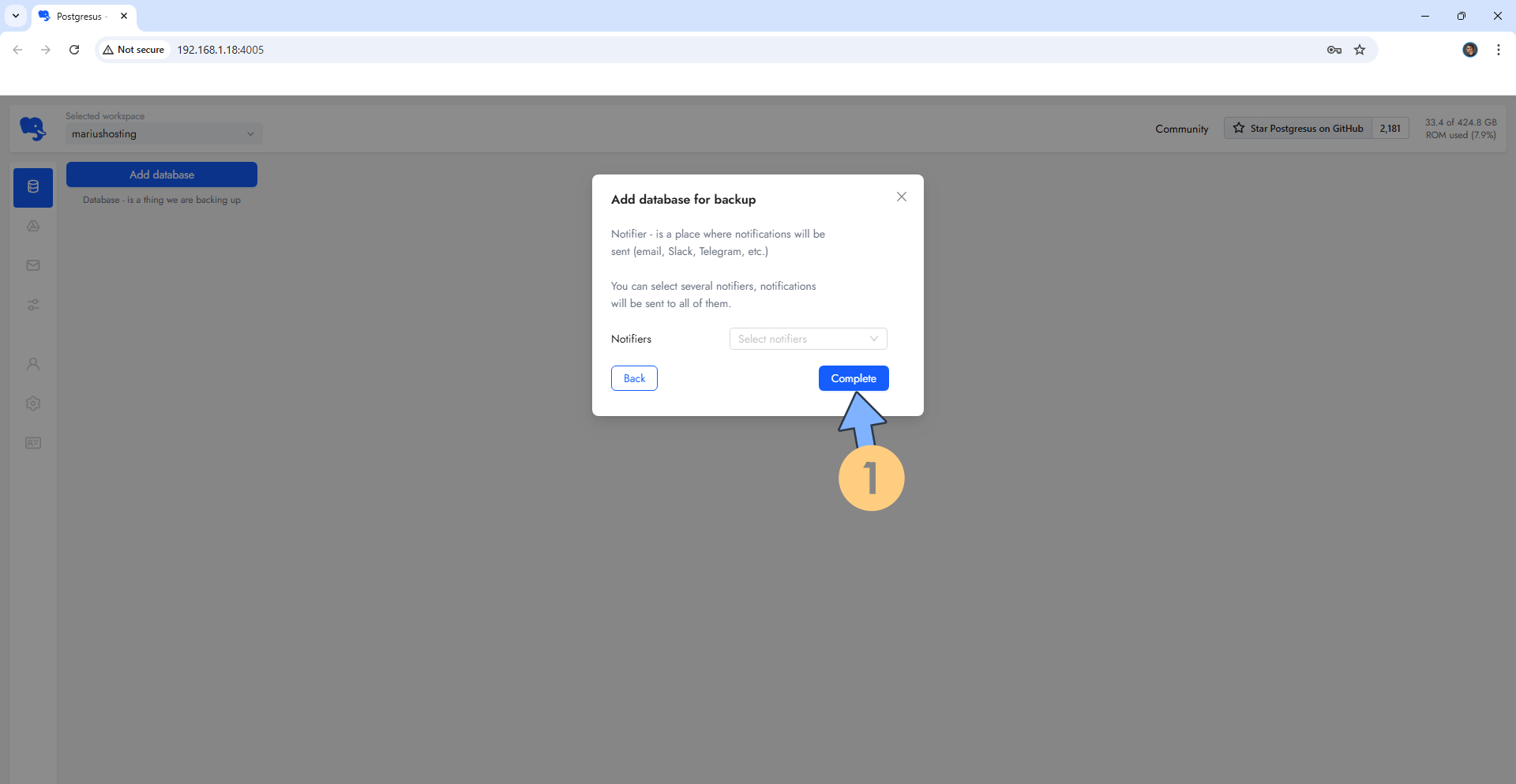Open the mariushosting workspace selector
Image resolution: width=1516 pixels, height=784 pixels.
click(163, 134)
